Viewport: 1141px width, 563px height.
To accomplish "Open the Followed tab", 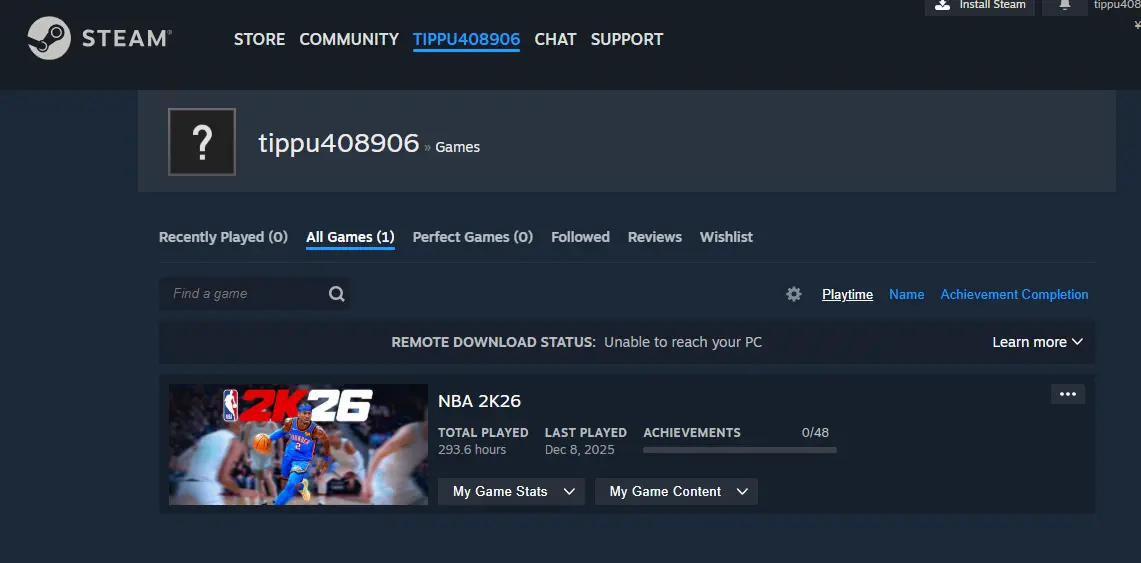I will 580,237.
